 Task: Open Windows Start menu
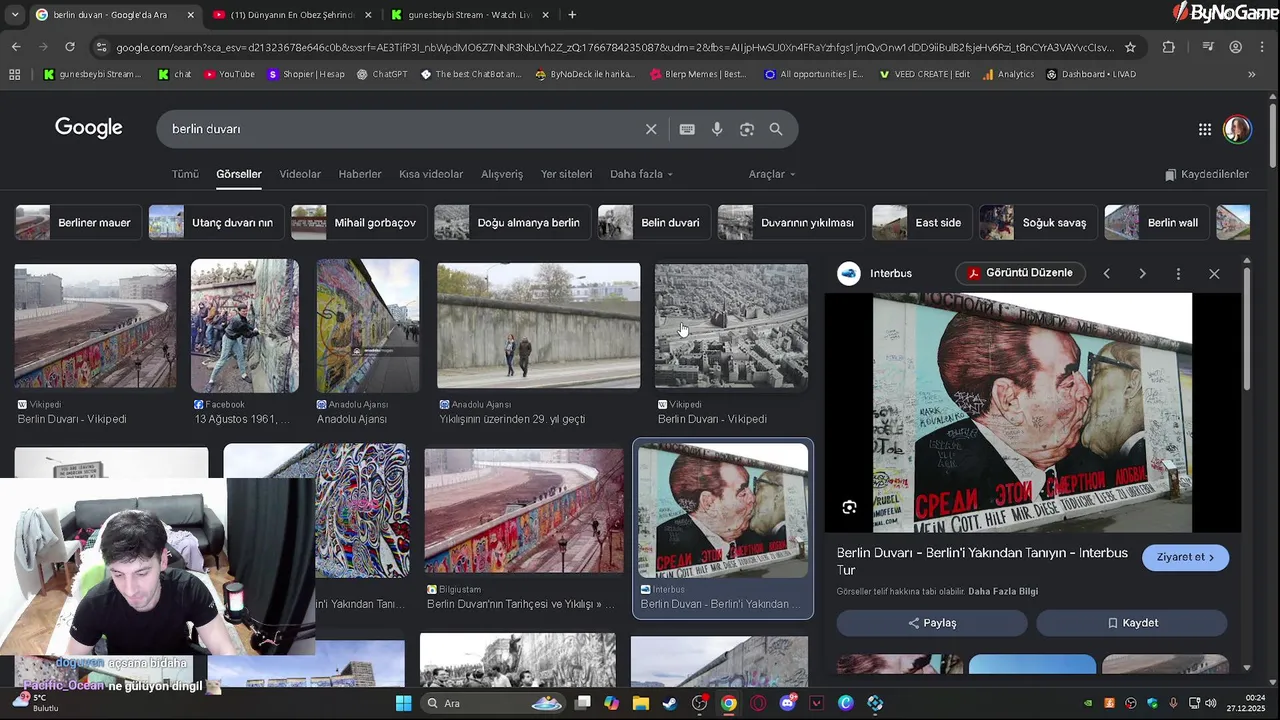[x=403, y=703]
